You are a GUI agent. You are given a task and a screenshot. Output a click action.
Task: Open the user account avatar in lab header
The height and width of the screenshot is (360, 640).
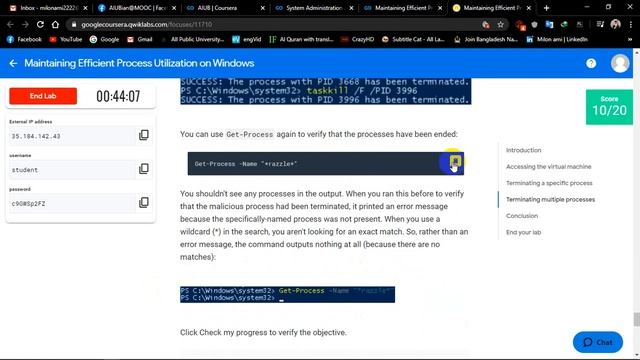[x=620, y=63]
